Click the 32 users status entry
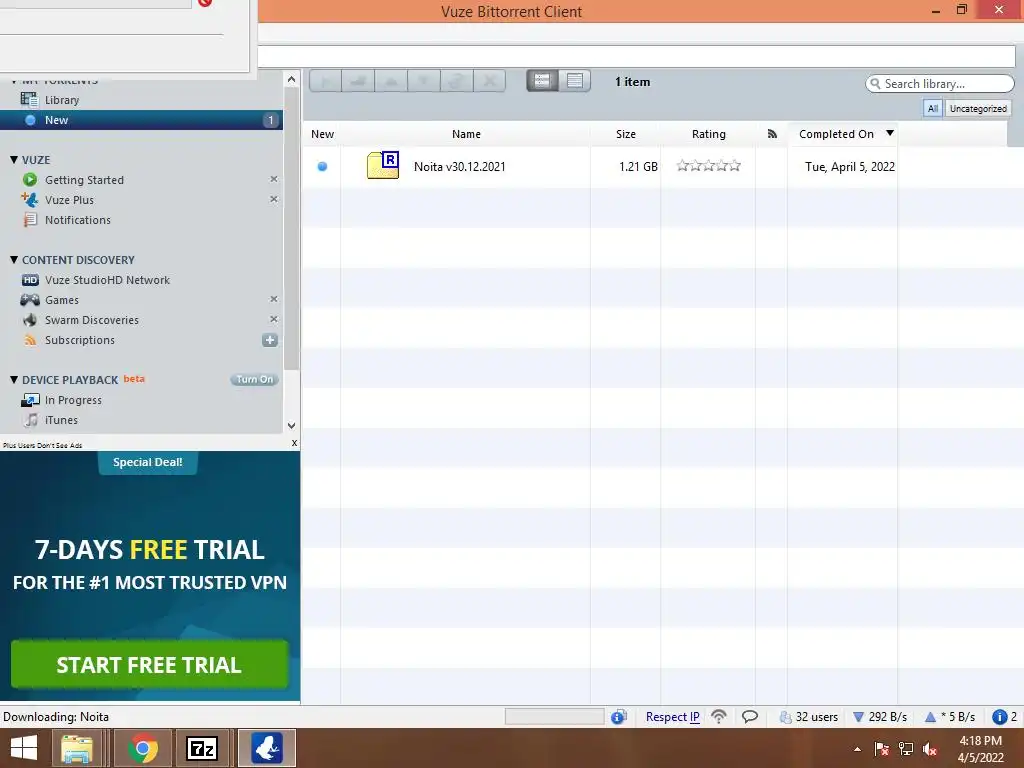Image resolution: width=1024 pixels, height=768 pixels. [x=809, y=717]
